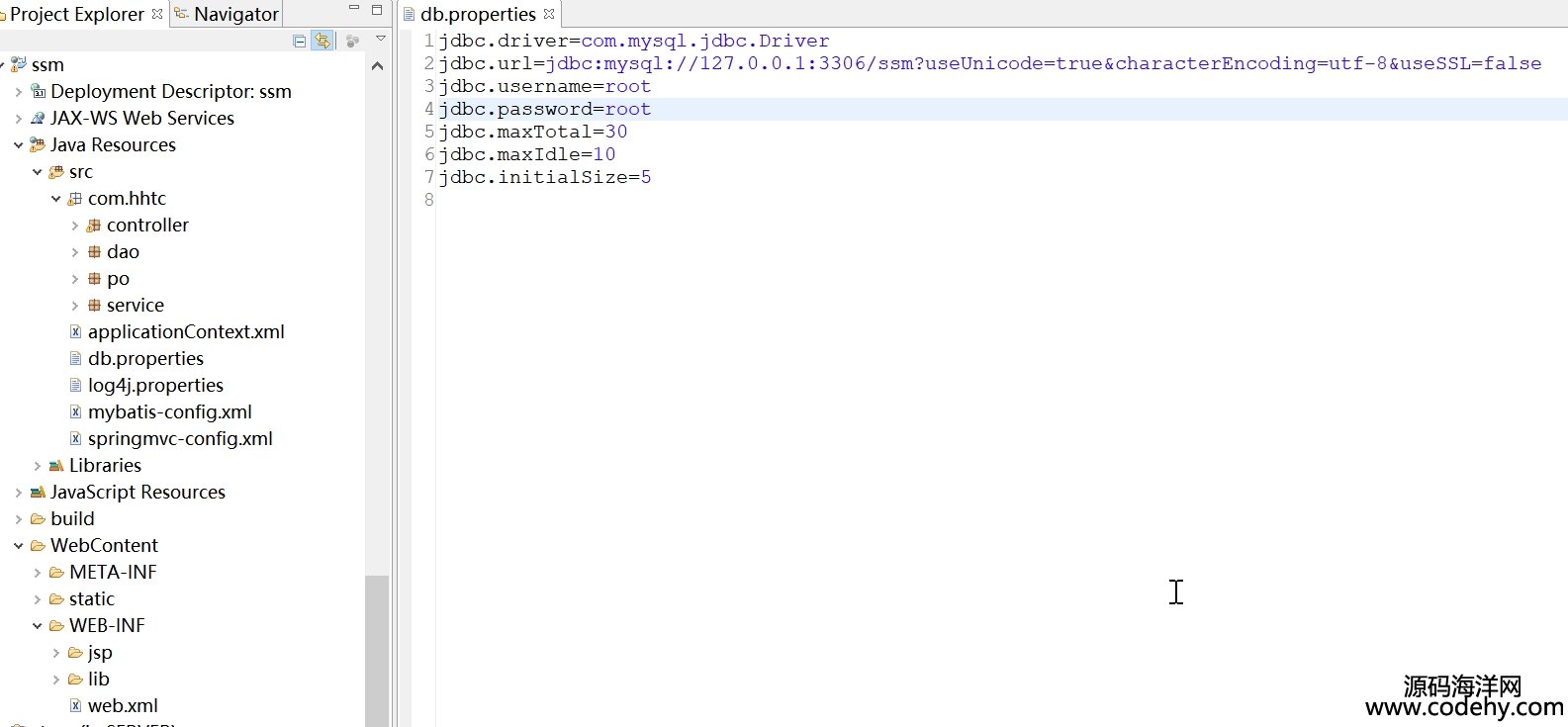Toggle Link with Editor button

322,41
